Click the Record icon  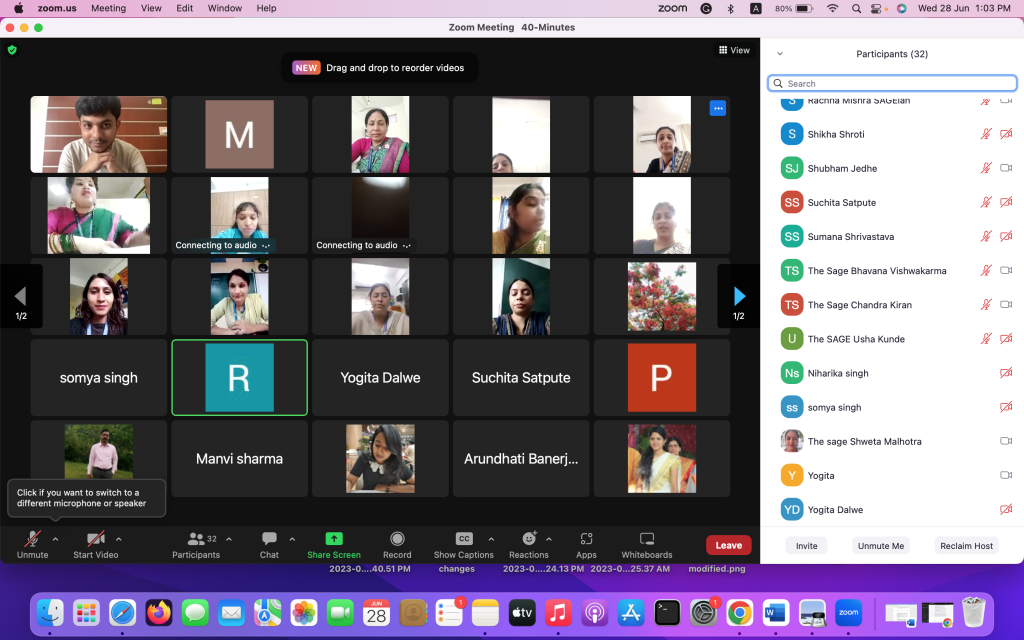[x=397, y=539]
